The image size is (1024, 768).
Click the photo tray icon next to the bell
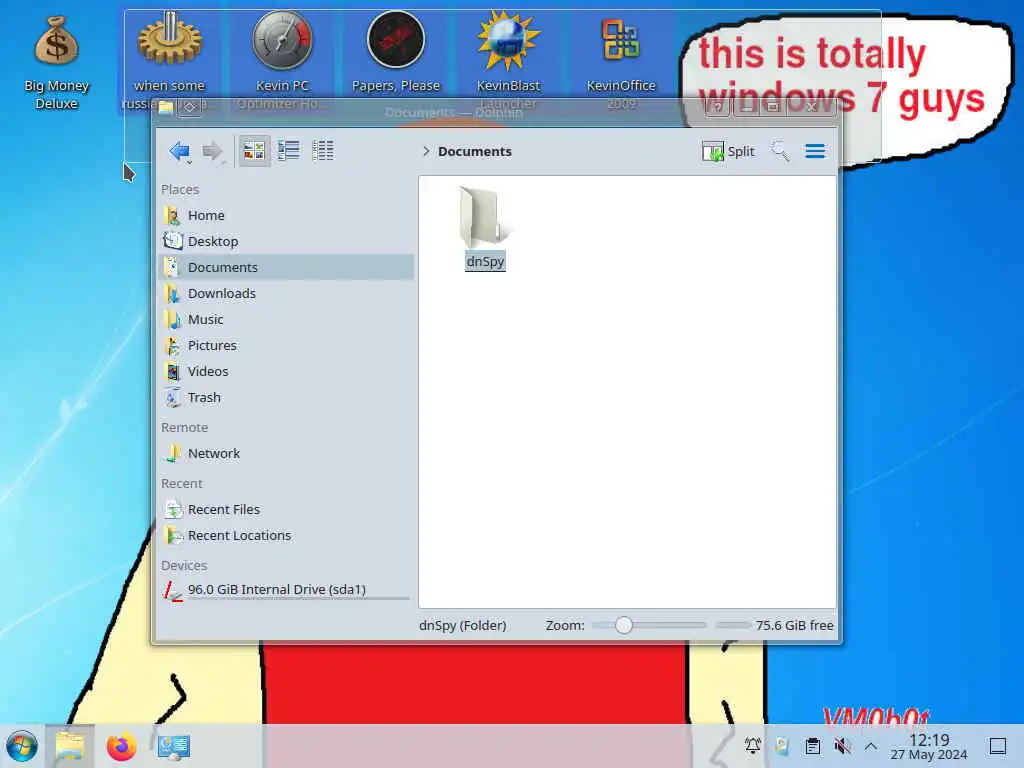point(782,745)
